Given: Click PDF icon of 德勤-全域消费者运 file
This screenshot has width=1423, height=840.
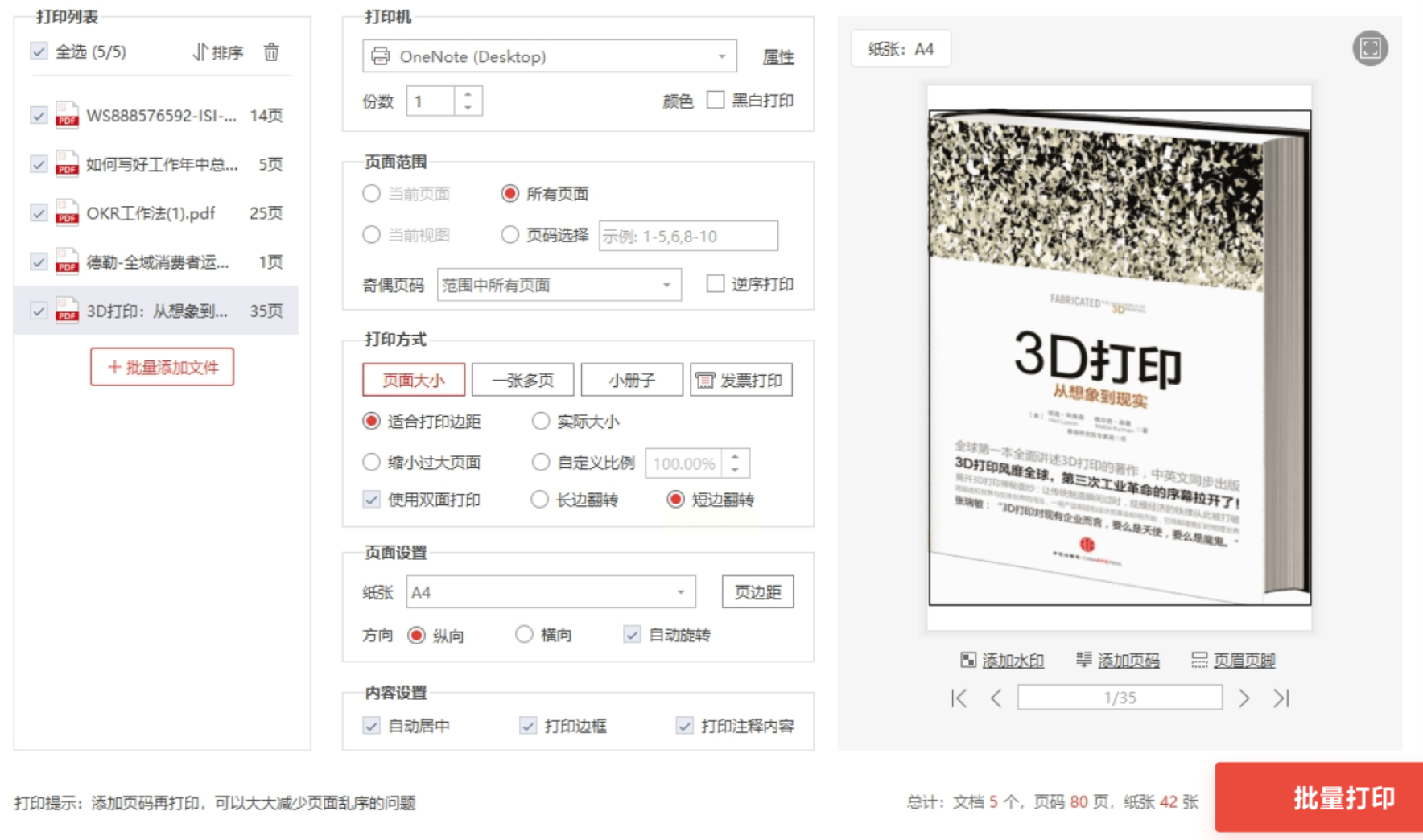Looking at the screenshot, I should [x=67, y=262].
